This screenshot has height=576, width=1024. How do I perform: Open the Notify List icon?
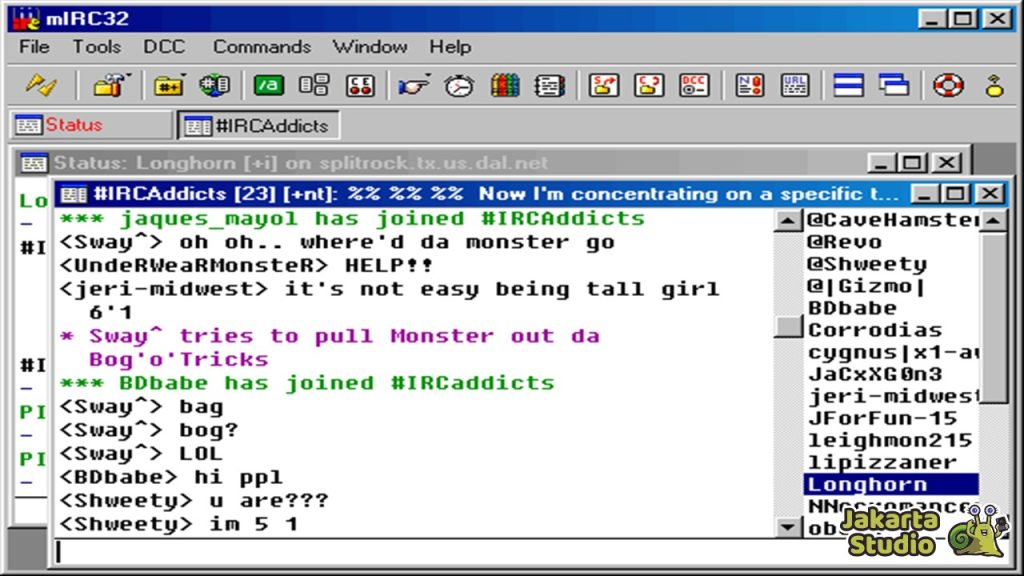tap(749, 85)
